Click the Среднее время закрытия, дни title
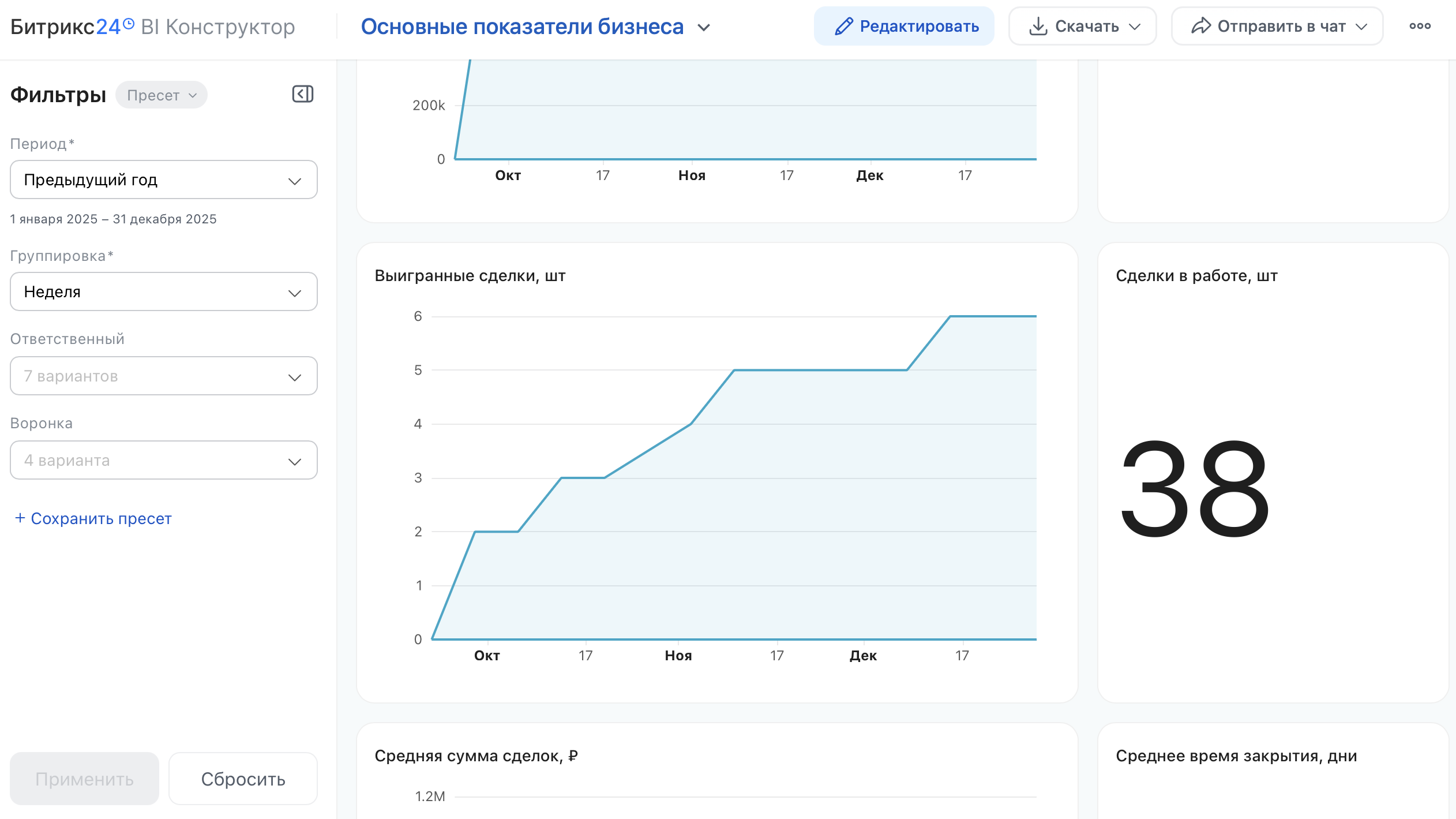 (x=1236, y=756)
